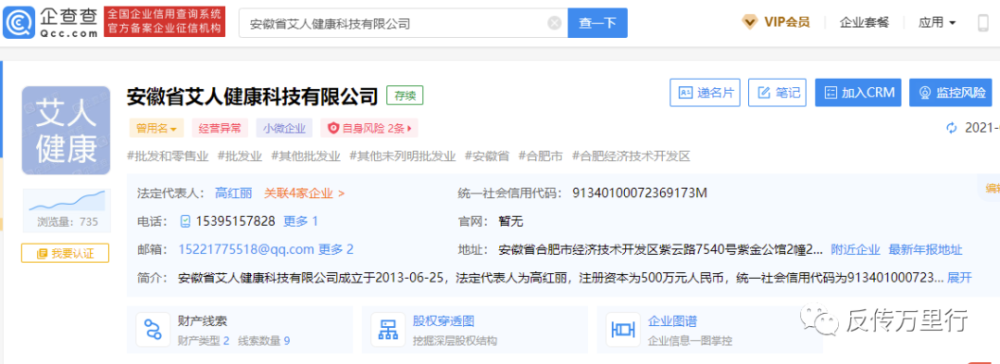Expand the 简介 with 展开
The height and width of the screenshot is (364, 1000).
click(960, 277)
